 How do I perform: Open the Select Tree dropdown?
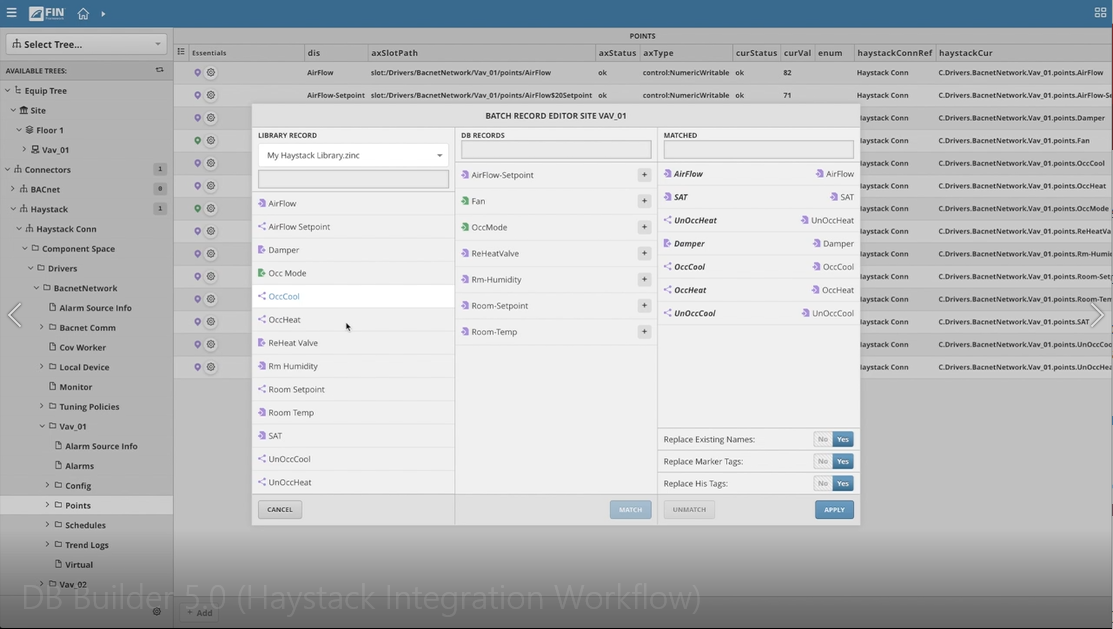point(87,44)
